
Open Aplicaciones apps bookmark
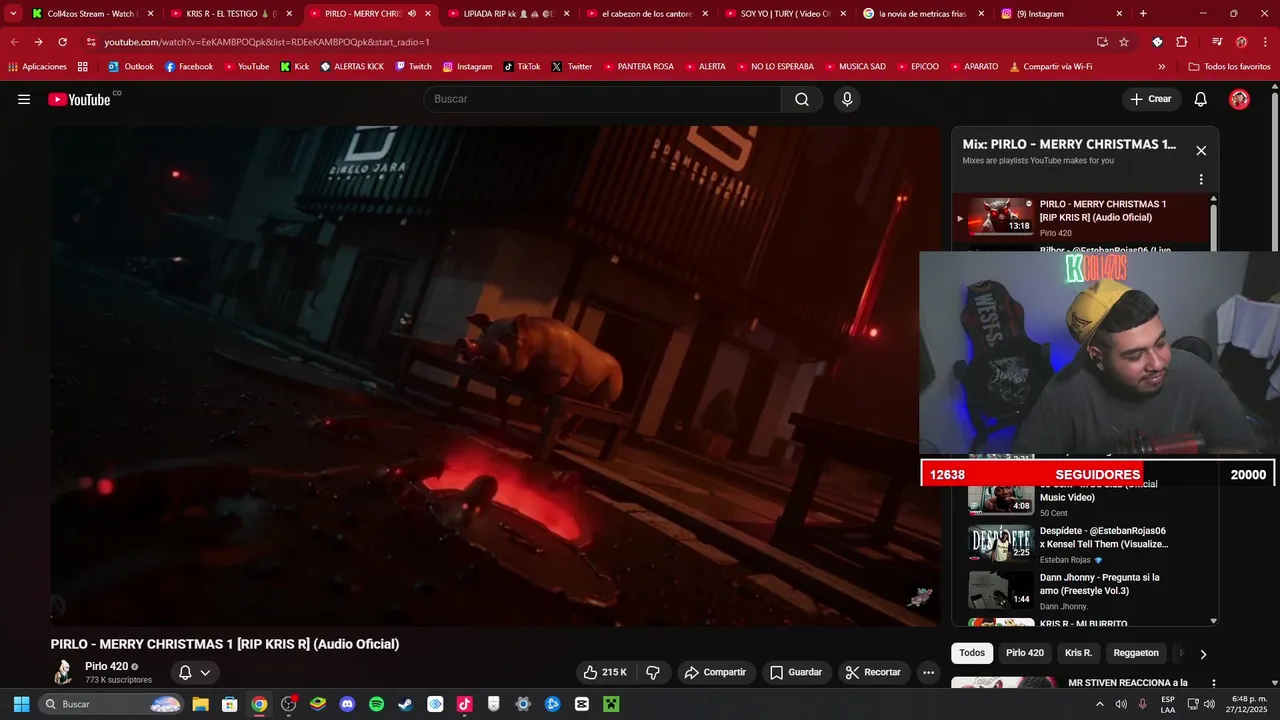coord(37,67)
